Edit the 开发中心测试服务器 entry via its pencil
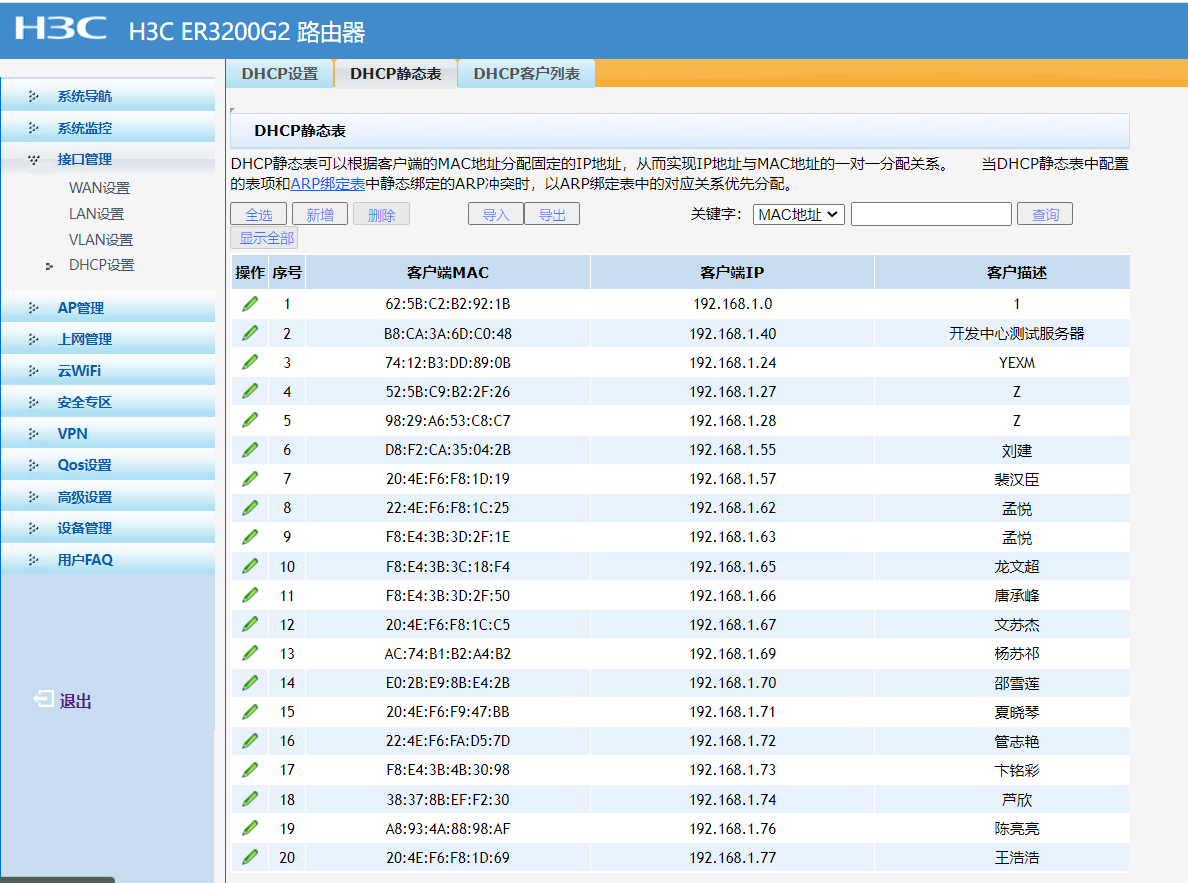 point(250,333)
